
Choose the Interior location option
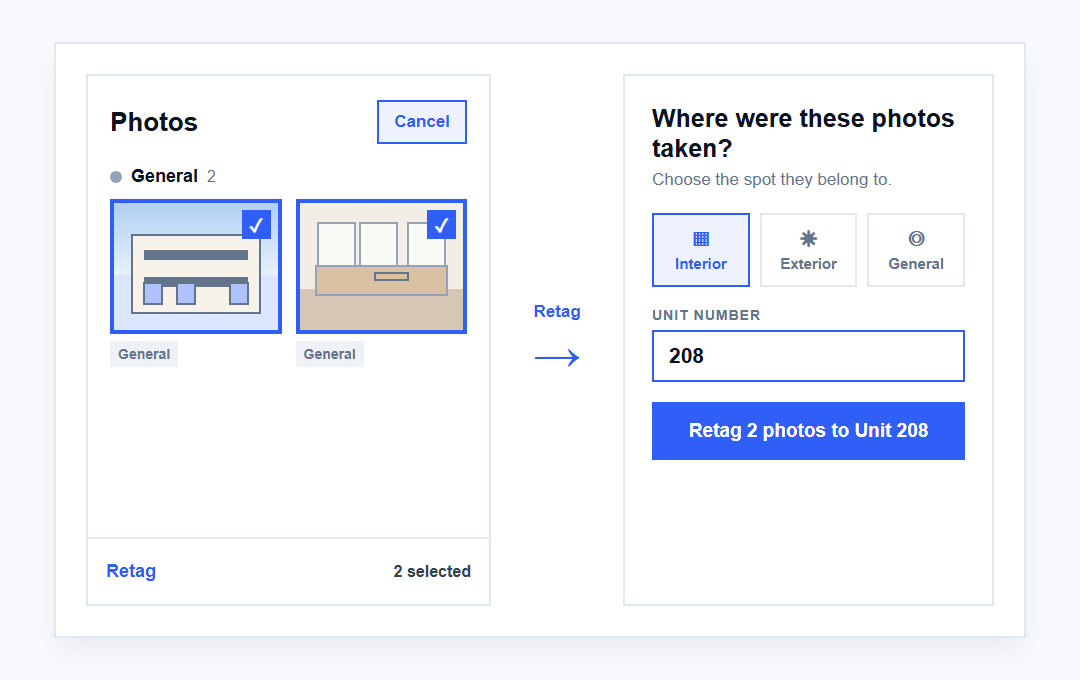700,250
